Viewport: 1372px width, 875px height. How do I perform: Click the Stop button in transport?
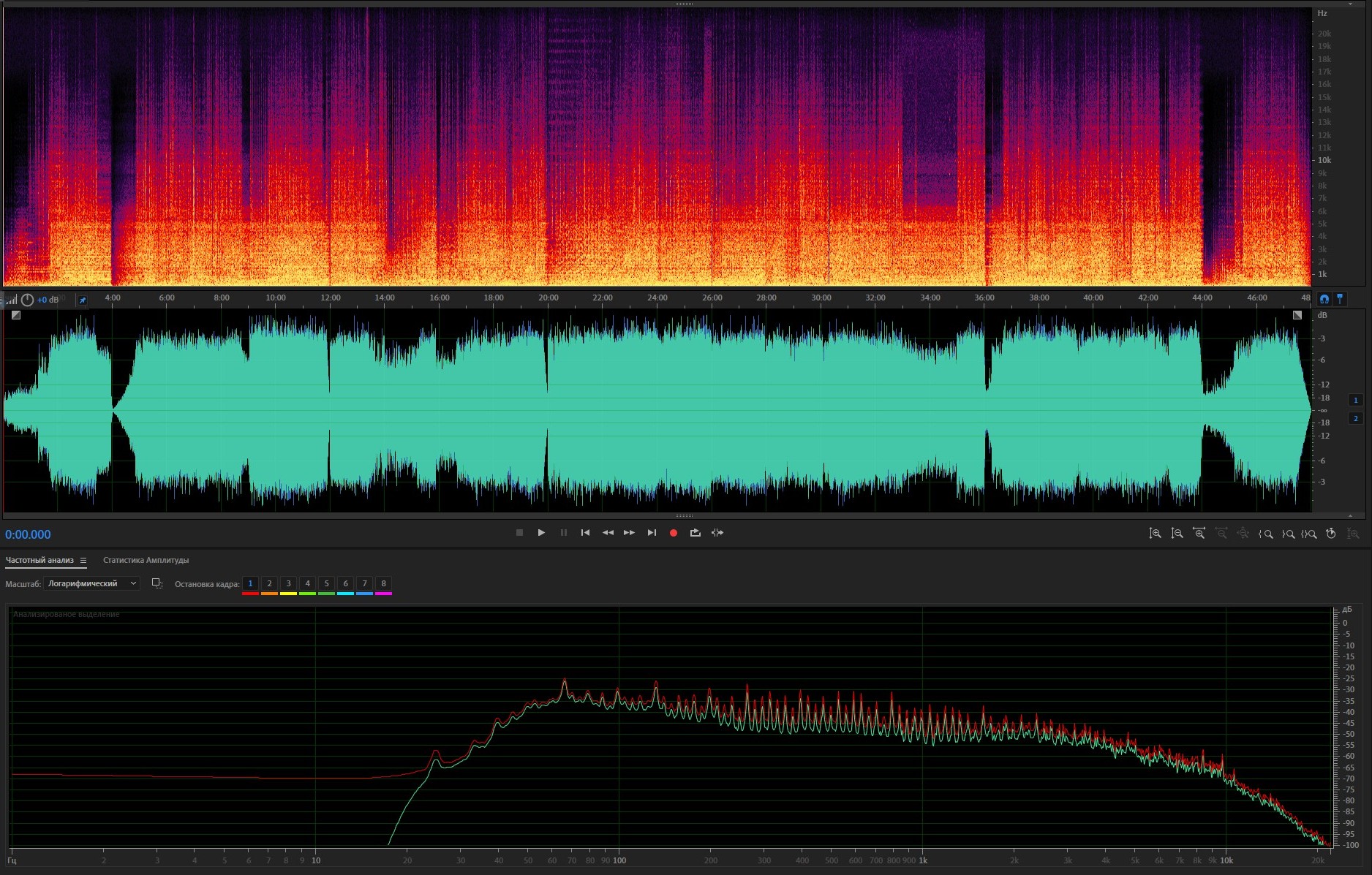coord(519,533)
